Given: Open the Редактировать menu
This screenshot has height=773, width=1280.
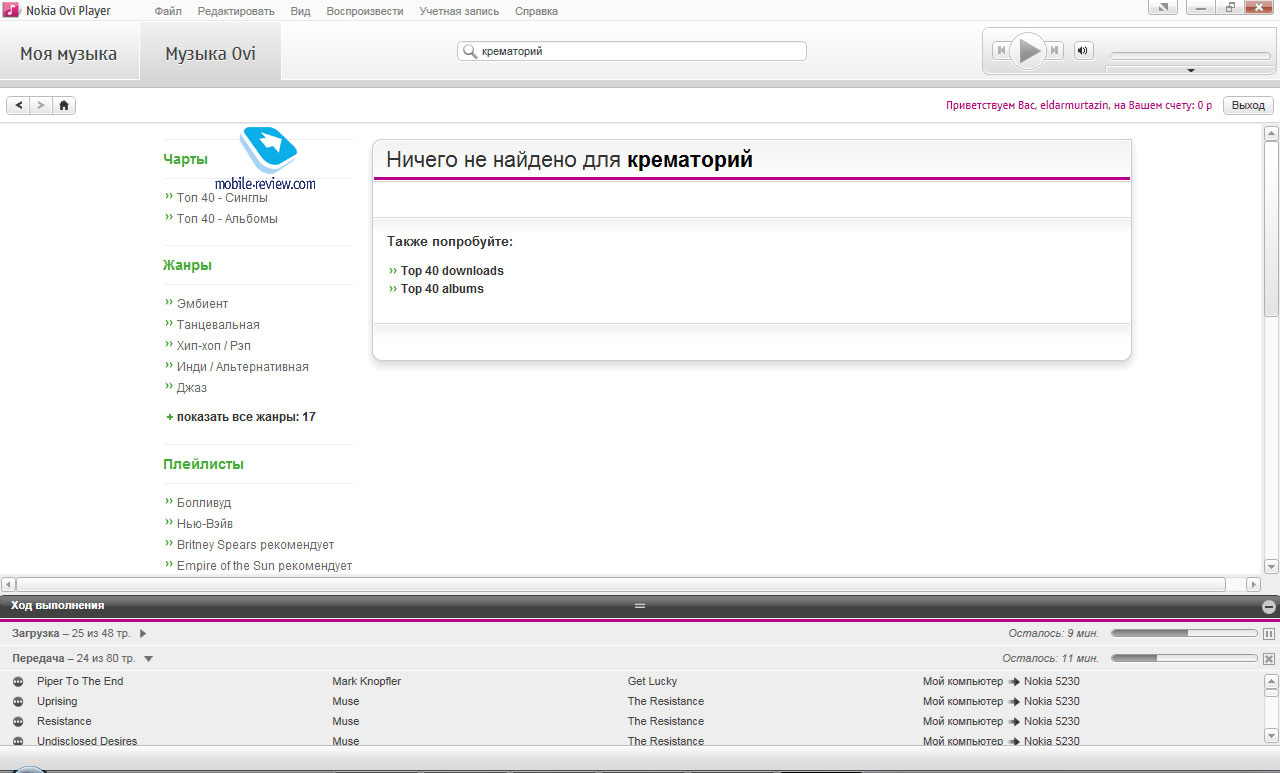Looking at the screenshot, I should (x=236, y=11).
